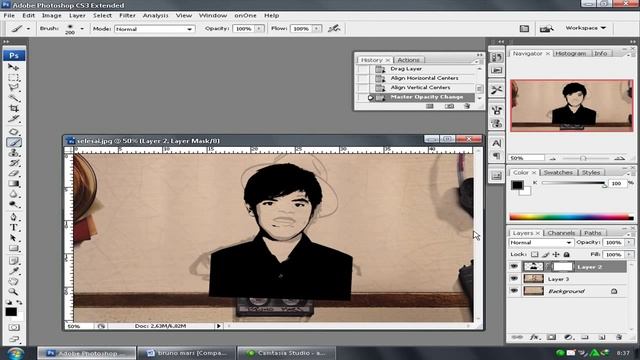Open the Brush preset picker arrow
640x360 pixels.
coord(82,29)
